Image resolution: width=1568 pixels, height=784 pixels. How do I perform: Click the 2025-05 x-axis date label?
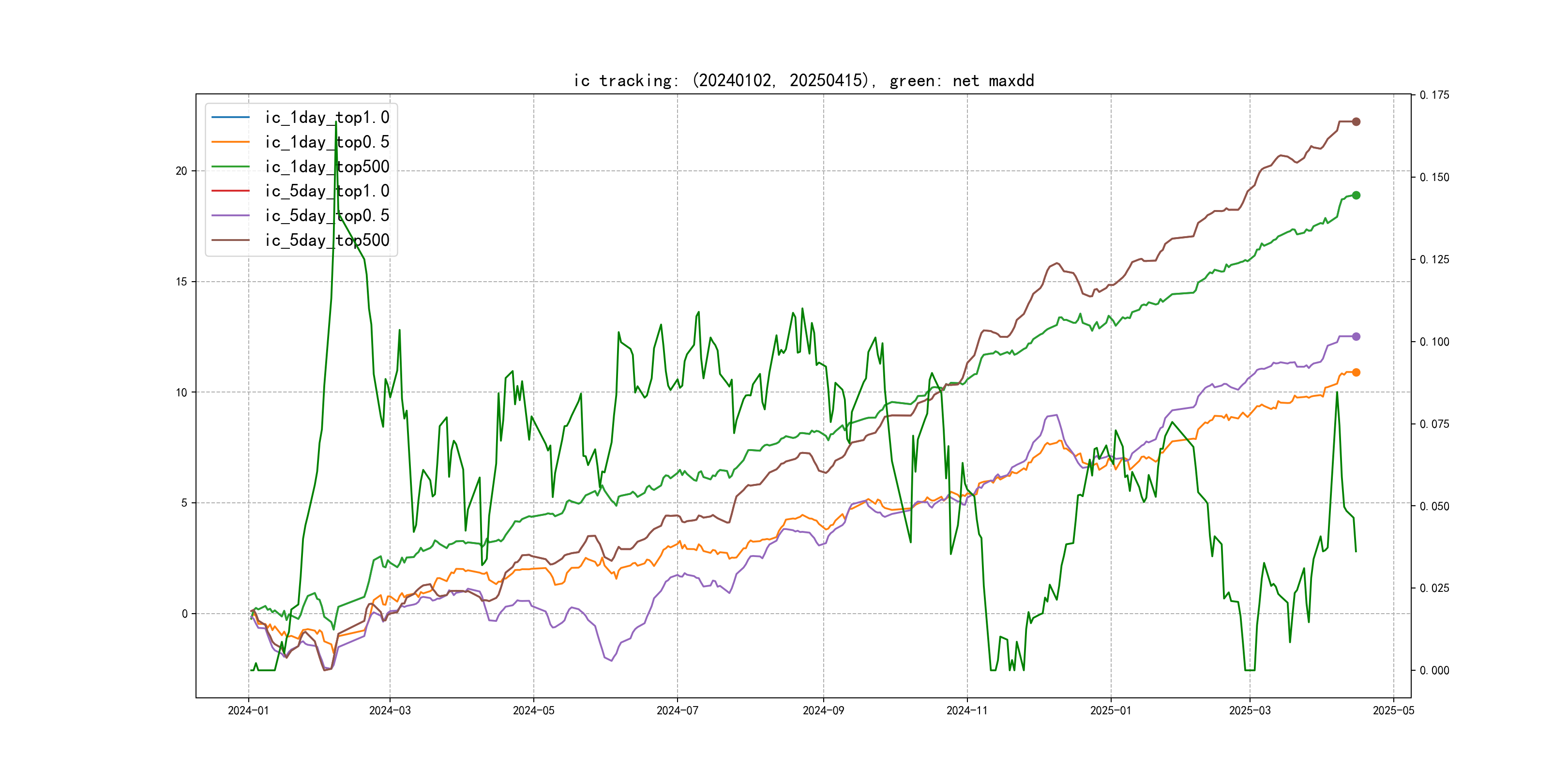(x=1393, y=710)
